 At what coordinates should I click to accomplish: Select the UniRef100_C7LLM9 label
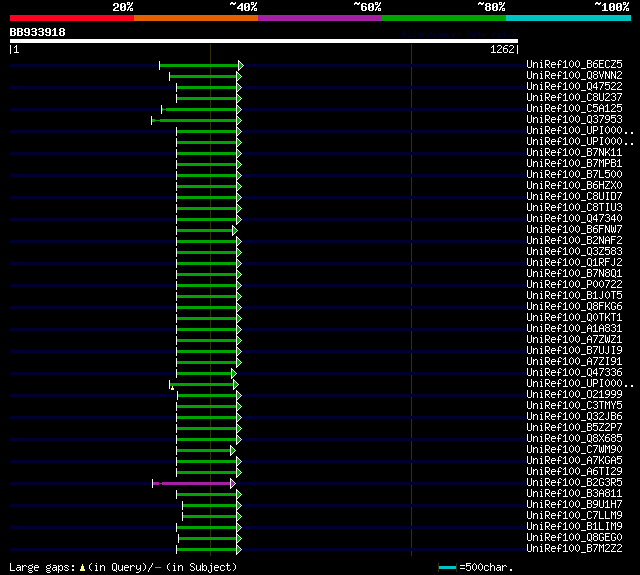[x=574, y=516]
